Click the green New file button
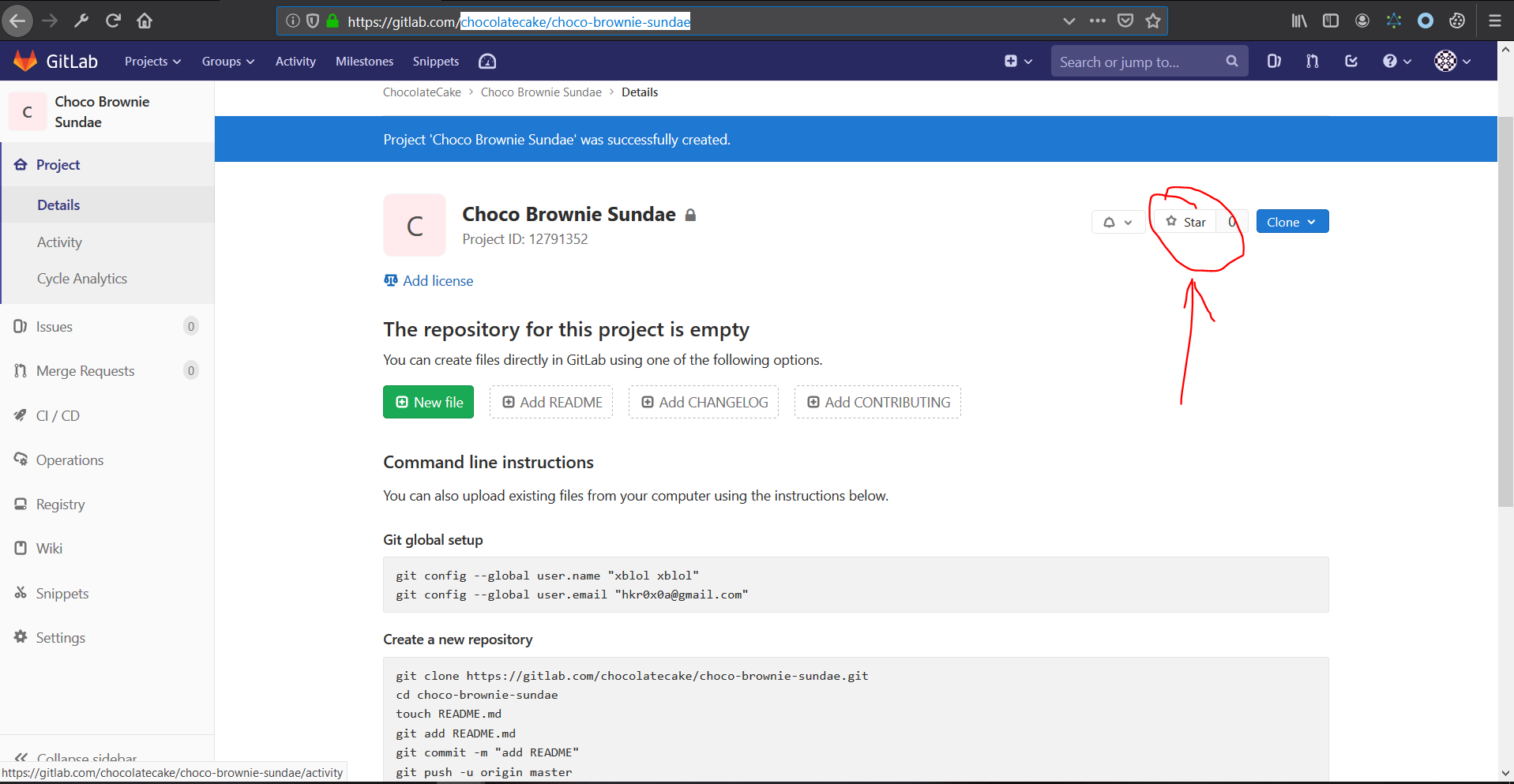 tap(428, 402)
